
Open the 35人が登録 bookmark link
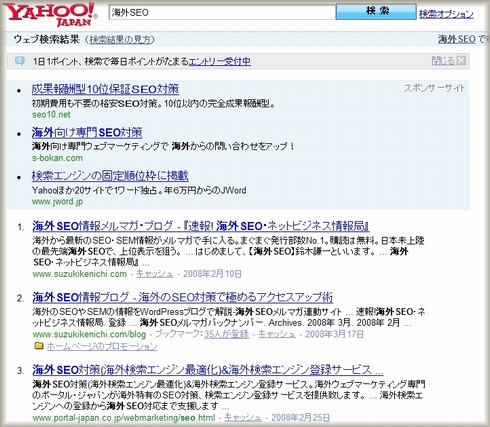tap(226, 334)
